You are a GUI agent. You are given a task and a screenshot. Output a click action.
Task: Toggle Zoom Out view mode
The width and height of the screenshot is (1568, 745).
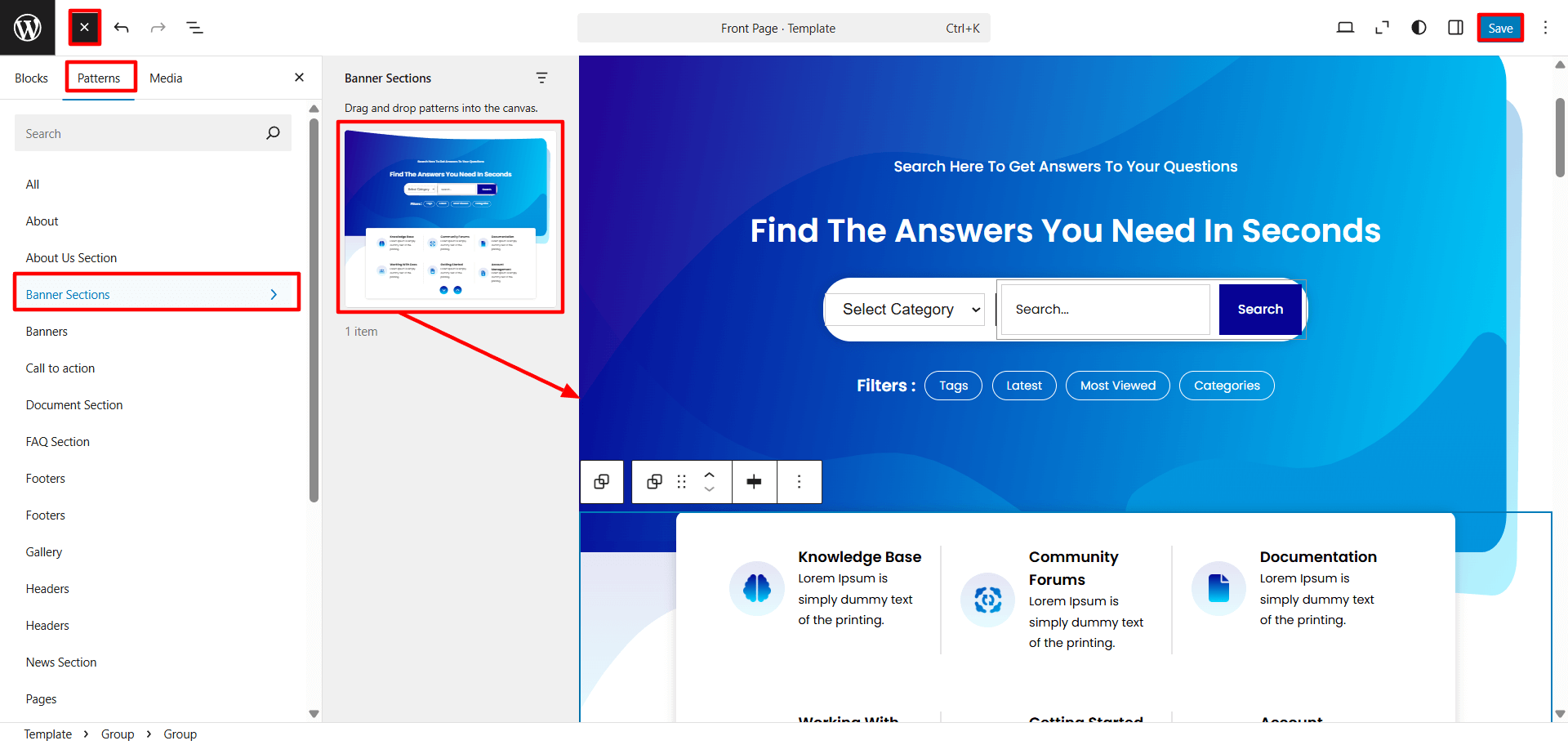[x=1382, y=28]
